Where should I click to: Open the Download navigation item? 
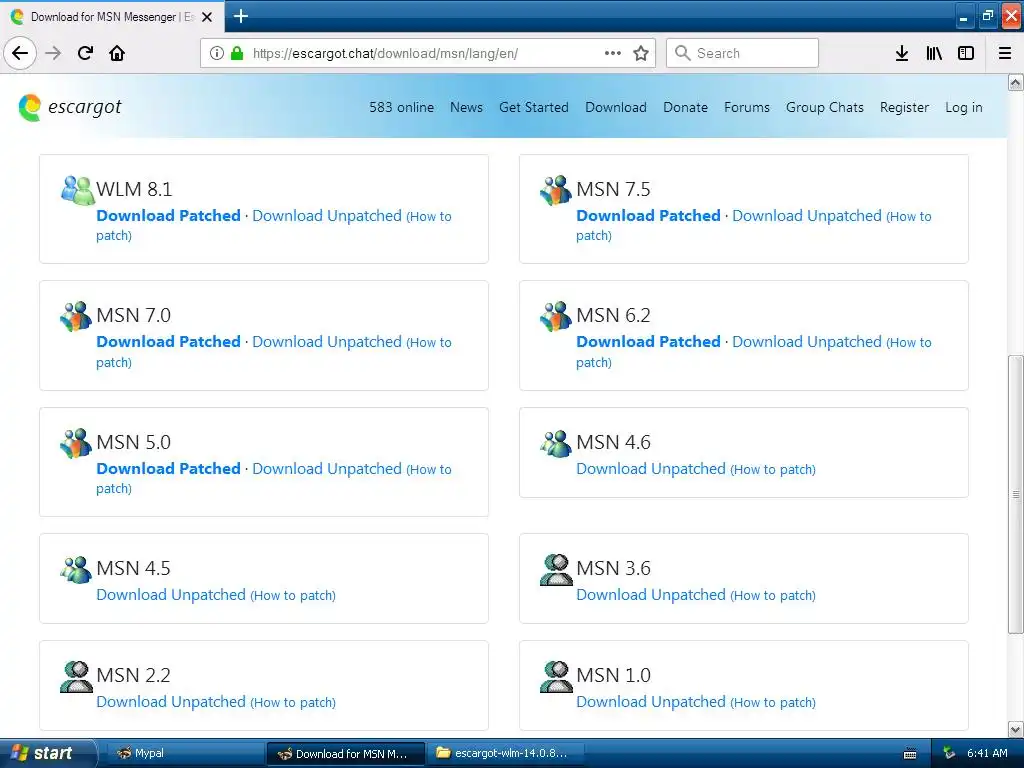click(616, 107)
